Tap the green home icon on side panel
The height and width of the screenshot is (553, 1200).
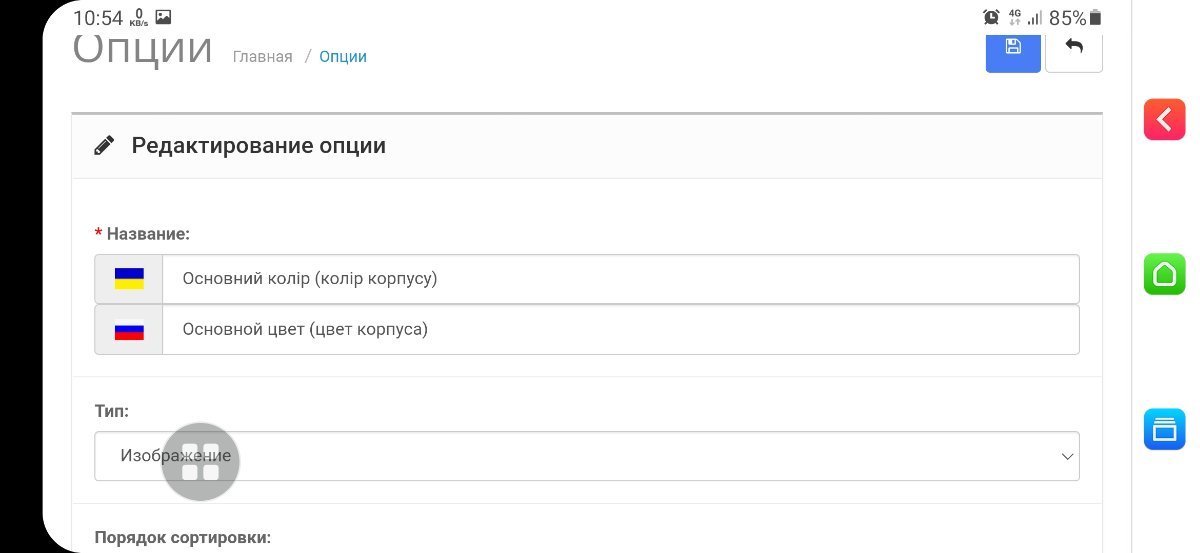(1164, 274)
